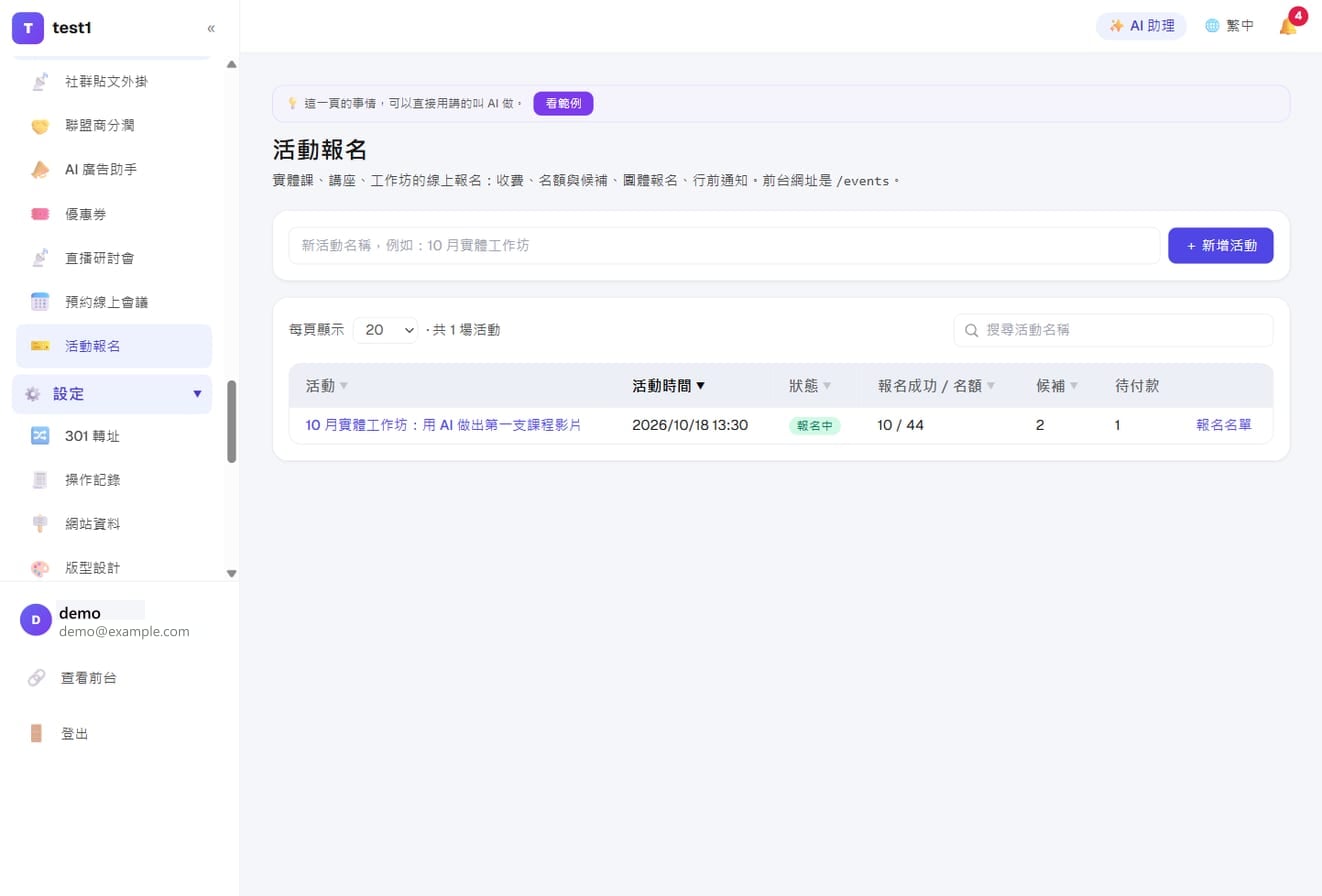Click the 2026/10/18 13:30 time cell
1322x896 pixels.
[x=690, y=425]
